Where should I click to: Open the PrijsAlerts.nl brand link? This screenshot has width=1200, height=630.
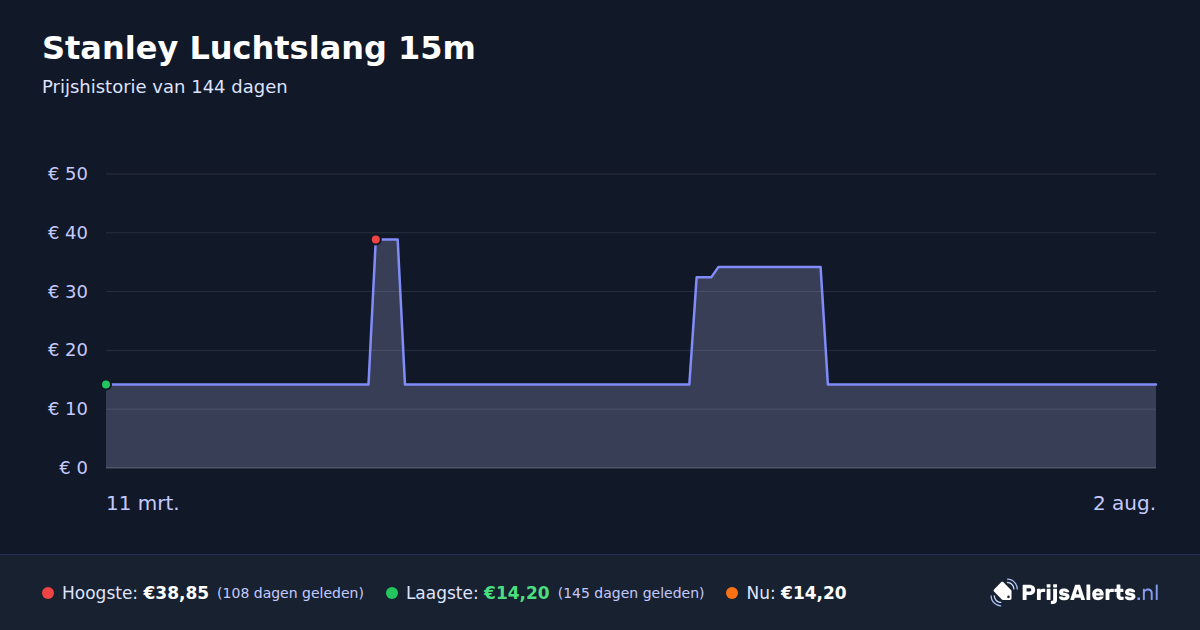coord(1075,593)
